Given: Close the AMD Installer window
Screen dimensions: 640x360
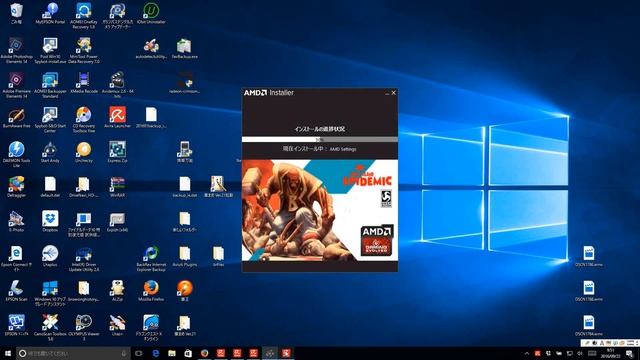Looking at the screenshot, I should point(393,93).
